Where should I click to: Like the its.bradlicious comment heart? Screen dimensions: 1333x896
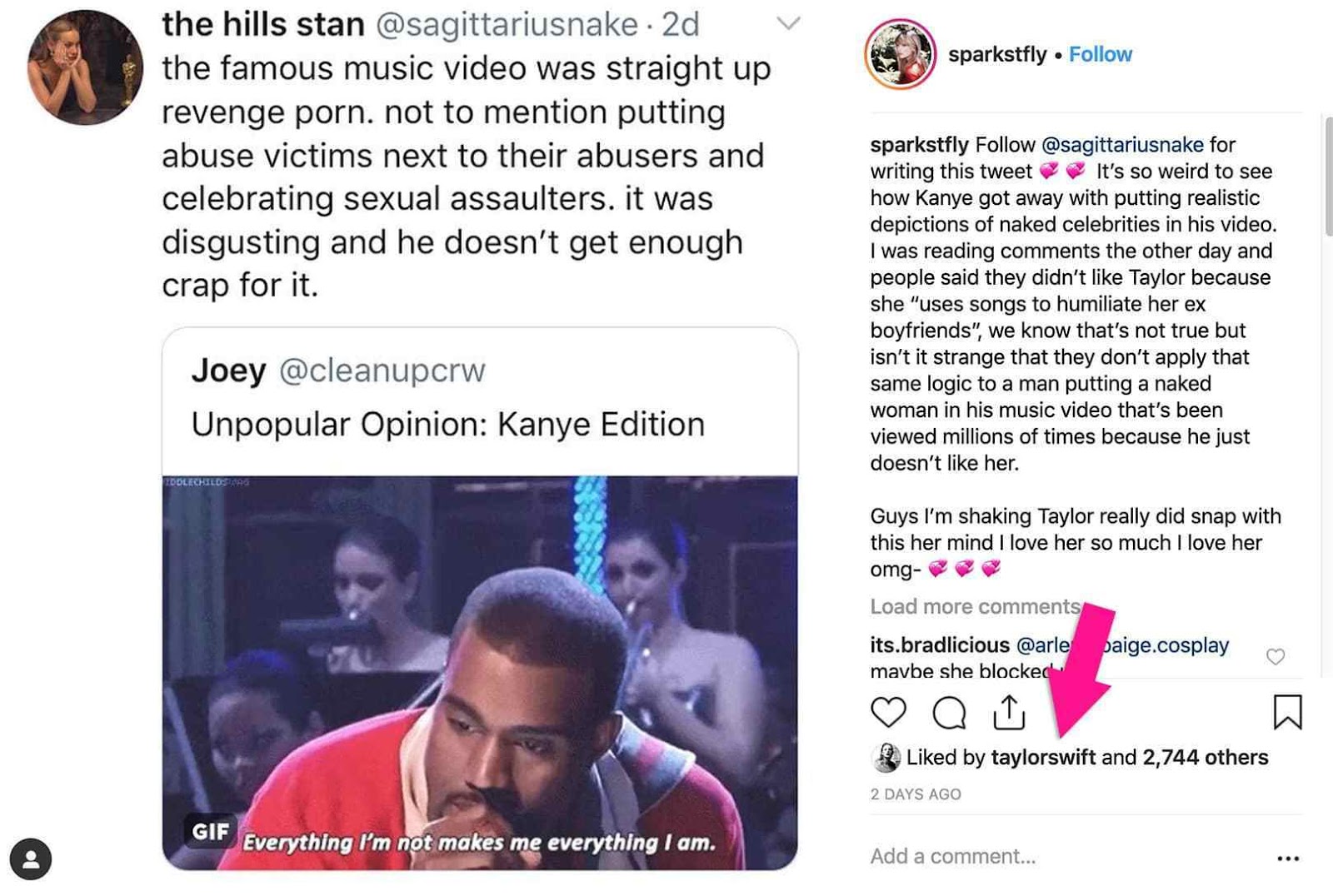tap(1276, 656)
